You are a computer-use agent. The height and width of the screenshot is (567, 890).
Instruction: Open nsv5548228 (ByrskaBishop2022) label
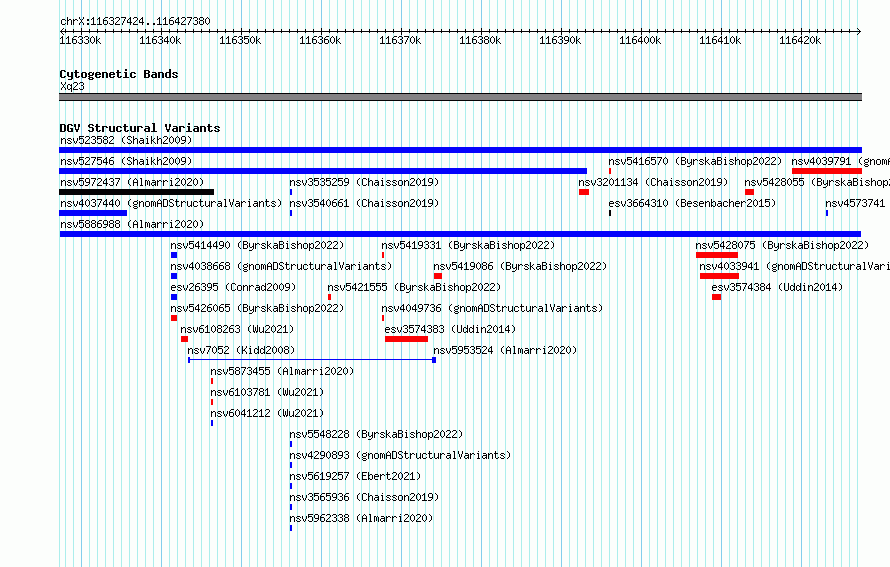(376, 434)
